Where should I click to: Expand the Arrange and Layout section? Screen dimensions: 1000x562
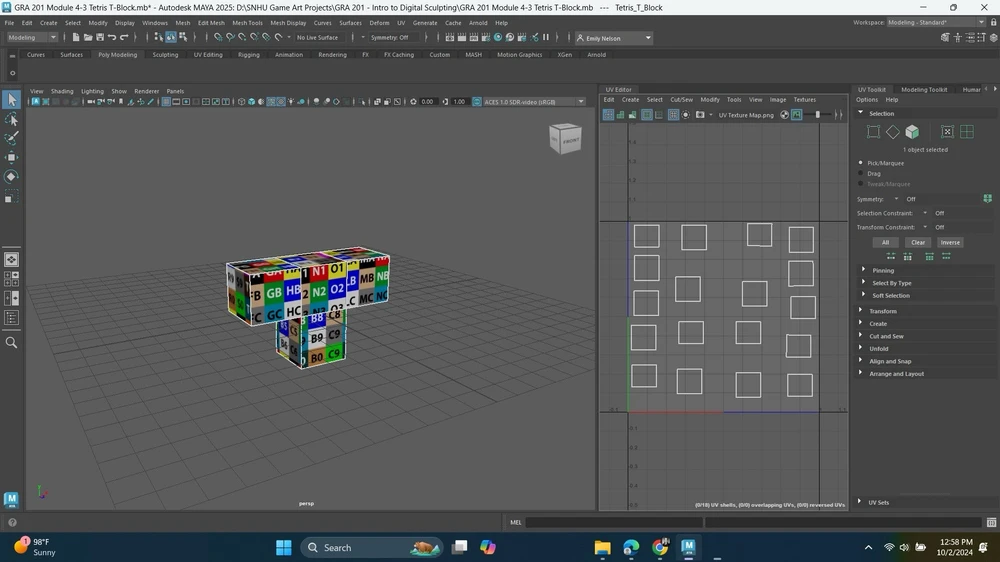860,373
